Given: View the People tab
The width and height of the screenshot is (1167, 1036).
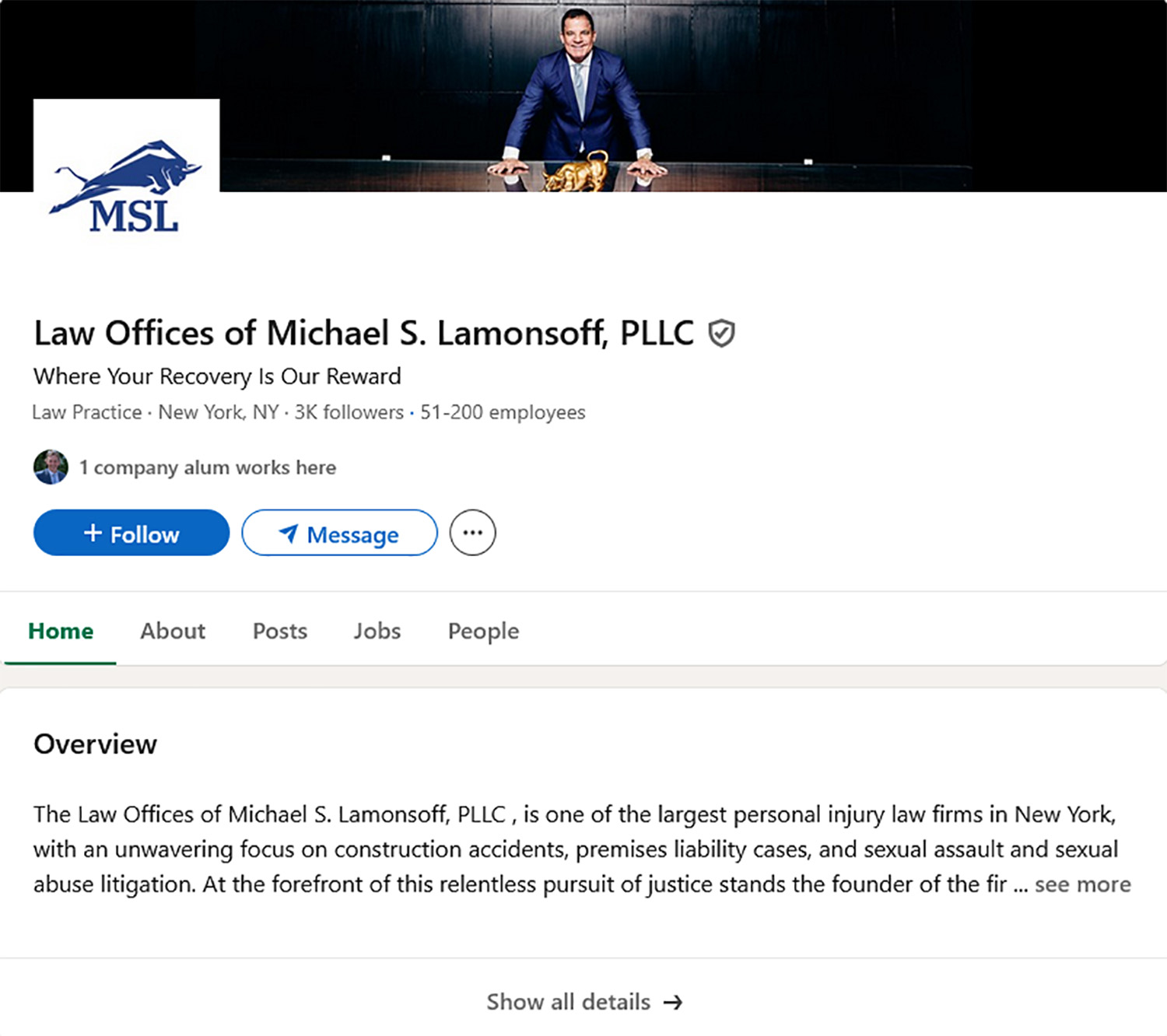Looking at the screenshot, I should click(482, 631).
